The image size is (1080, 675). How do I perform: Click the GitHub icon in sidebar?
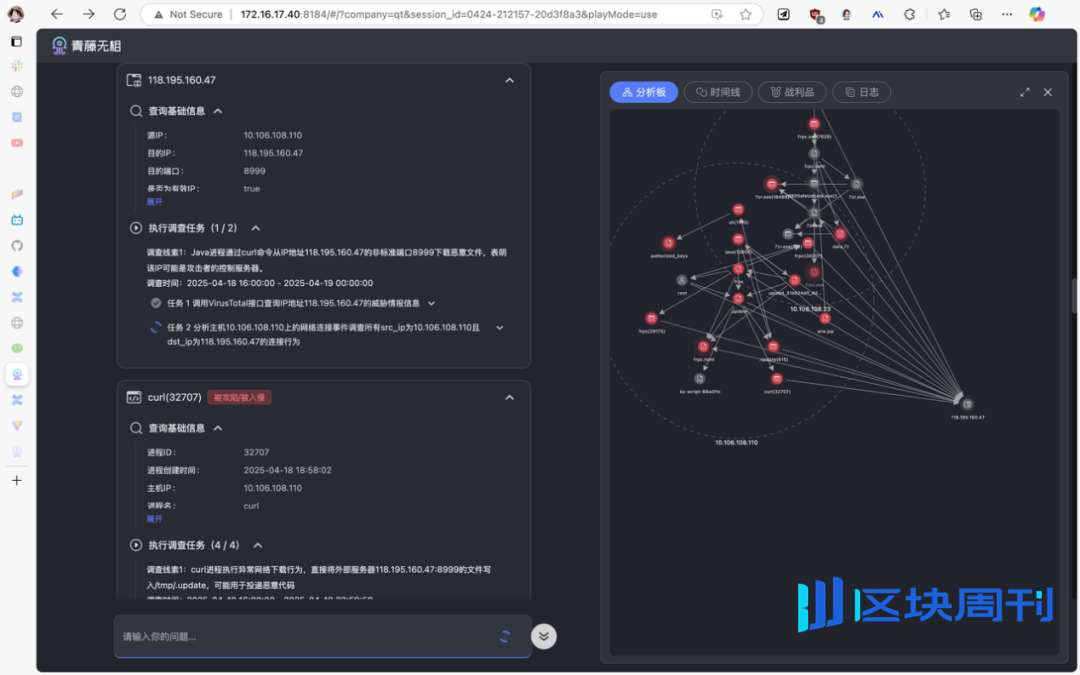(17, 246)
